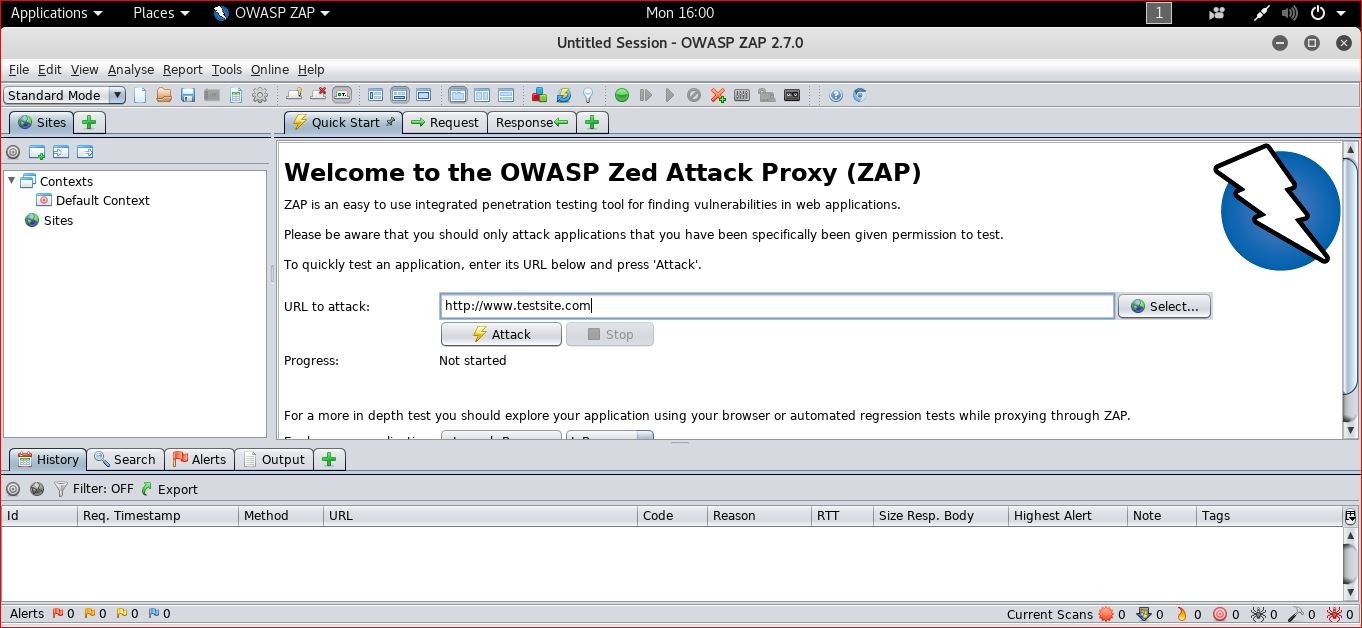Click the Attack button
The image size is (1362, 628).
(501, 334)
